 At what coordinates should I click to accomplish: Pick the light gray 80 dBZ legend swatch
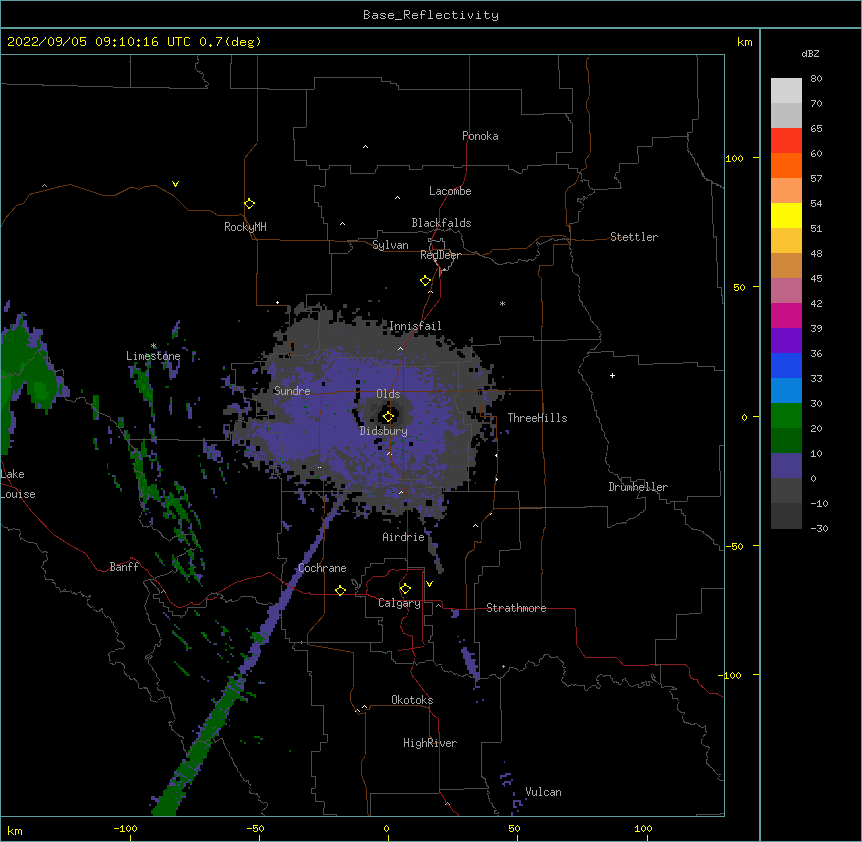point(786,91)
